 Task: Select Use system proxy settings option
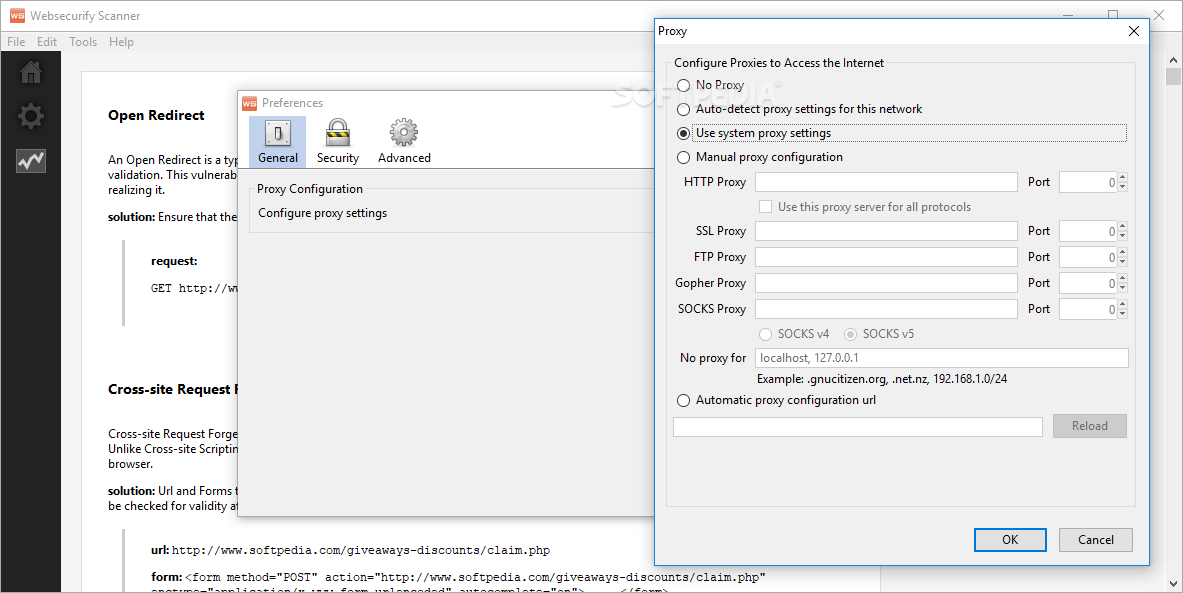click(684, 134)
